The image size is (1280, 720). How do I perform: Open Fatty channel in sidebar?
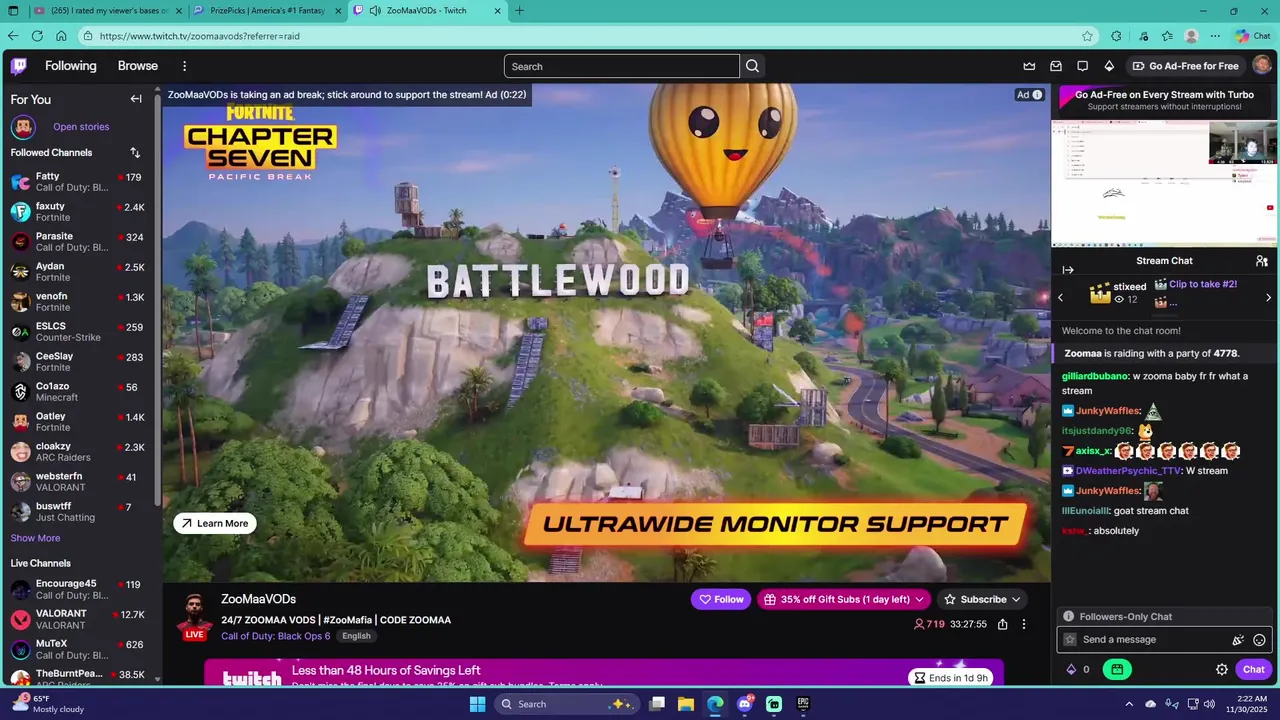(x=78, y=182)
